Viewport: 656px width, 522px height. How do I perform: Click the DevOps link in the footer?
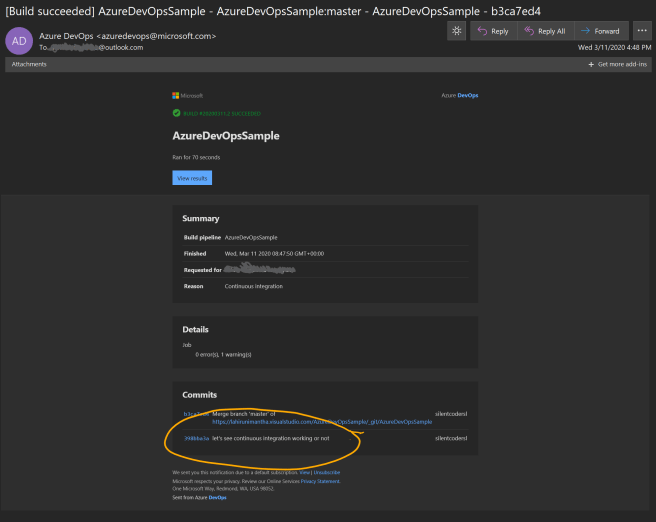tap(217, 497)
